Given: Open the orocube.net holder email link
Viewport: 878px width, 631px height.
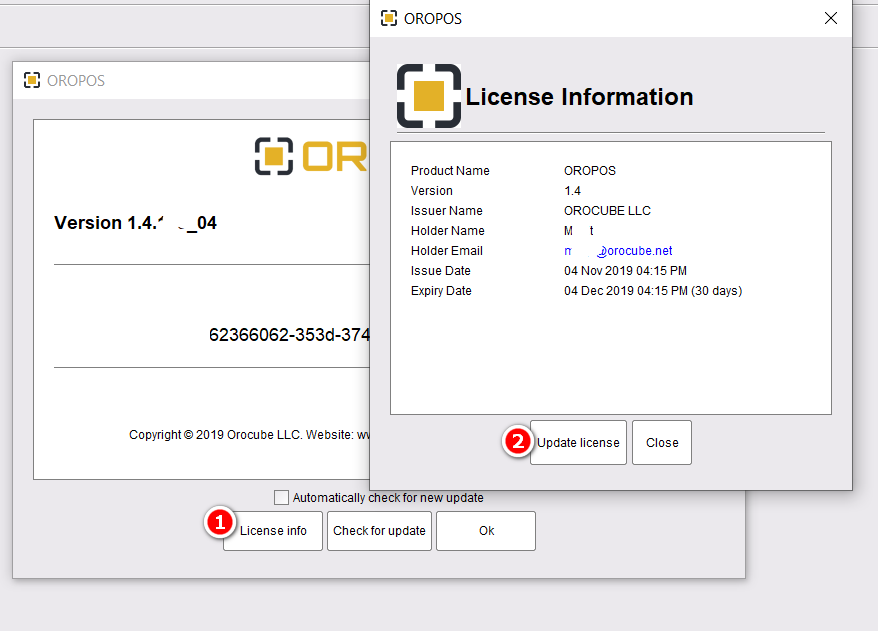Looking at the screenshot, I should tap(618, 251).
